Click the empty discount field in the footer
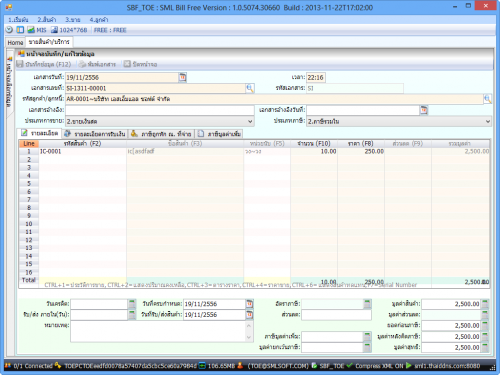 click(336, 315)
